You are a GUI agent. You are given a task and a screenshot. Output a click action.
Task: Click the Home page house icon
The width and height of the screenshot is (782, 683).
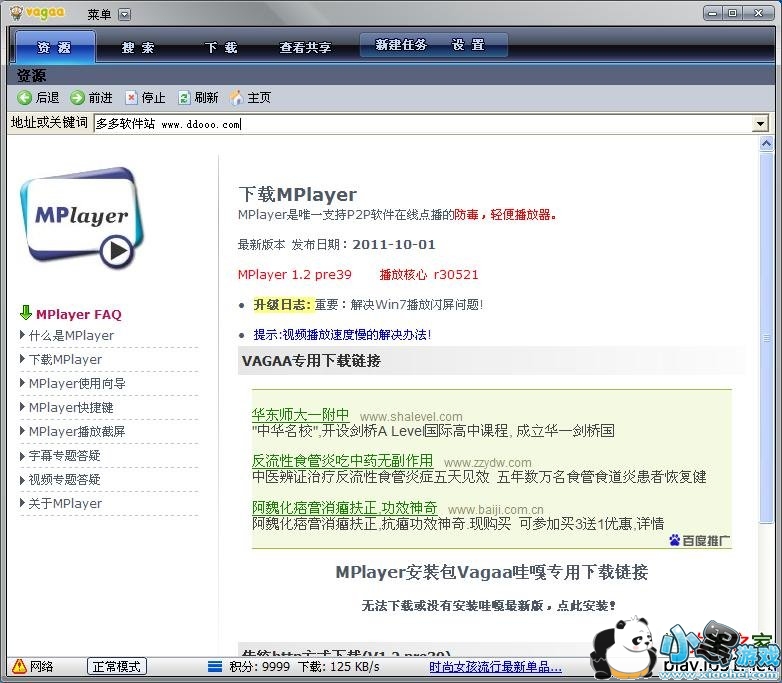236,98
